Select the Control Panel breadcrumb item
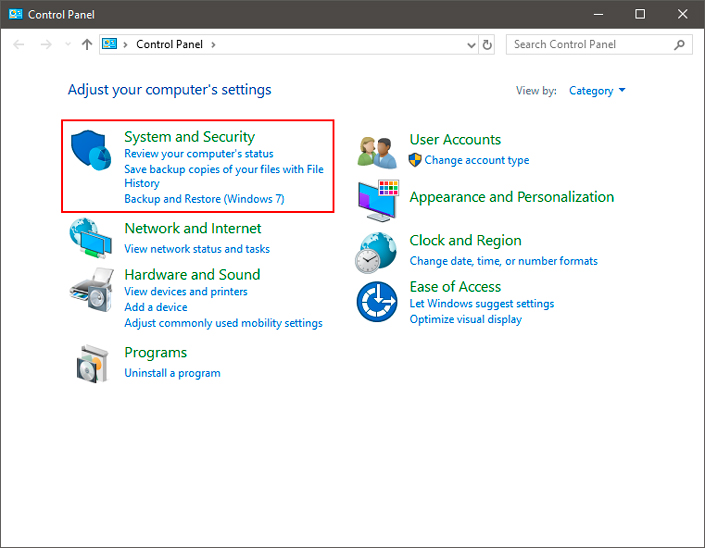705x548 pixels. (170, 44)
